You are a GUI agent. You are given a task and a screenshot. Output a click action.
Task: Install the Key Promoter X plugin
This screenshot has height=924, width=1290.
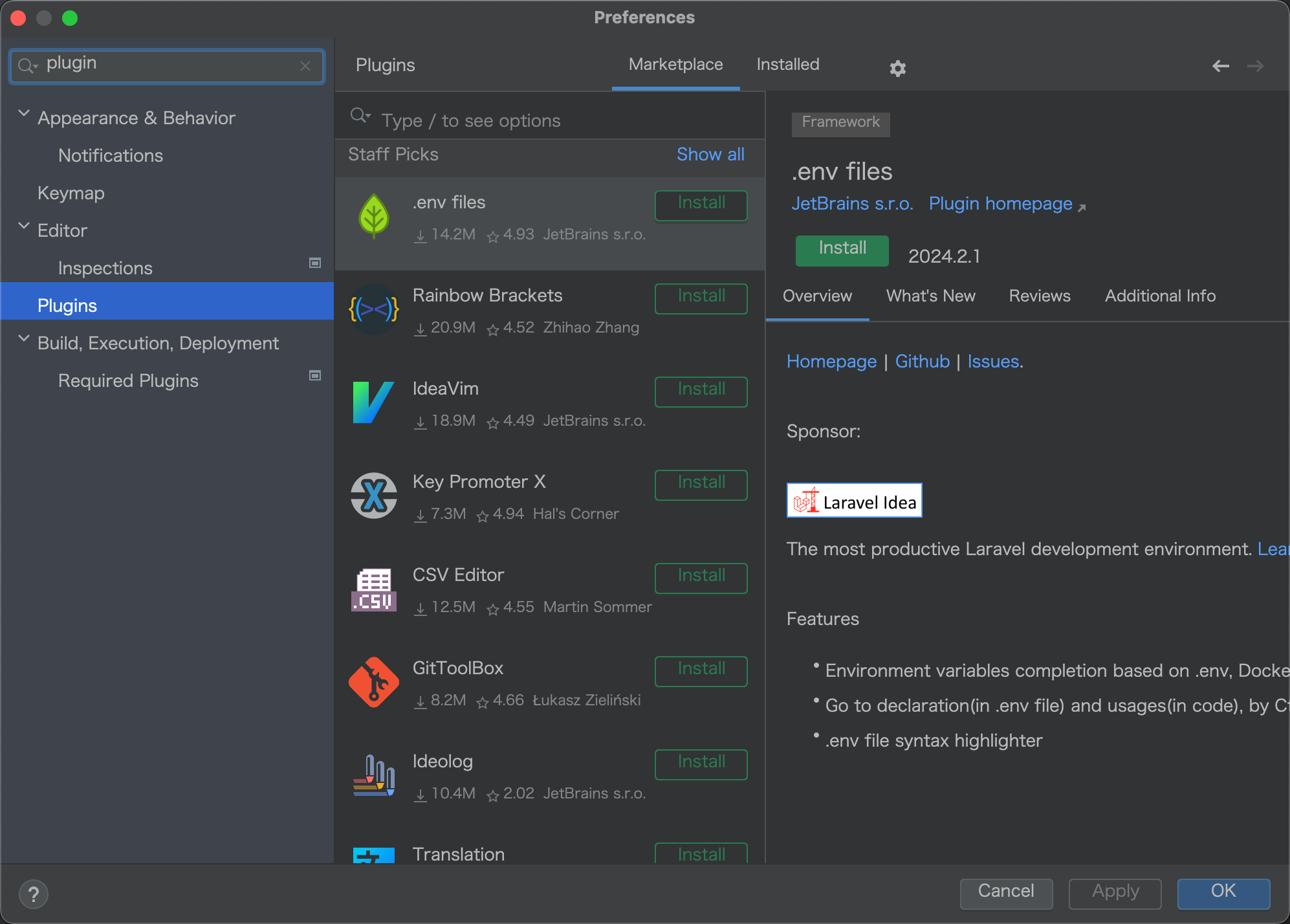[701, 485]
